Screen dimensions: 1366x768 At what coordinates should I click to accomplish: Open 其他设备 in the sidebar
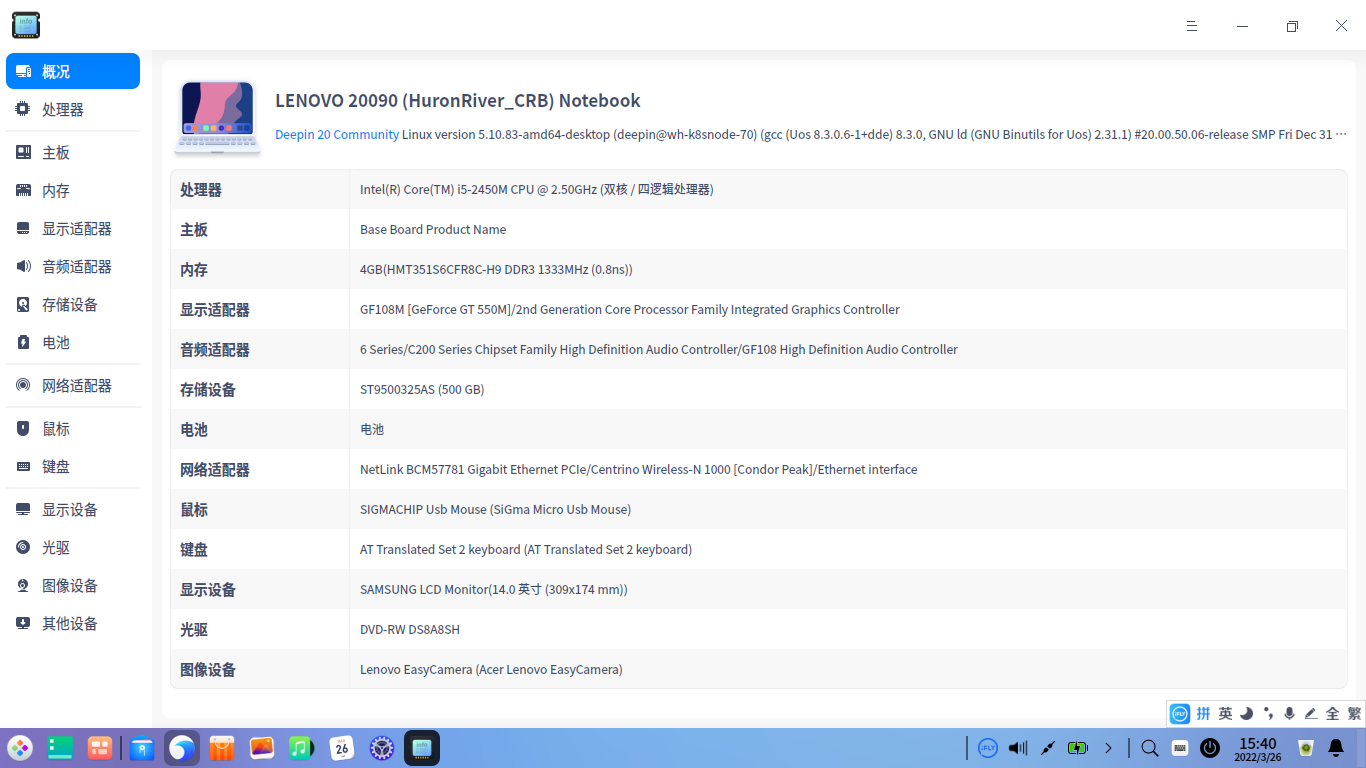(x=73, y=623)
